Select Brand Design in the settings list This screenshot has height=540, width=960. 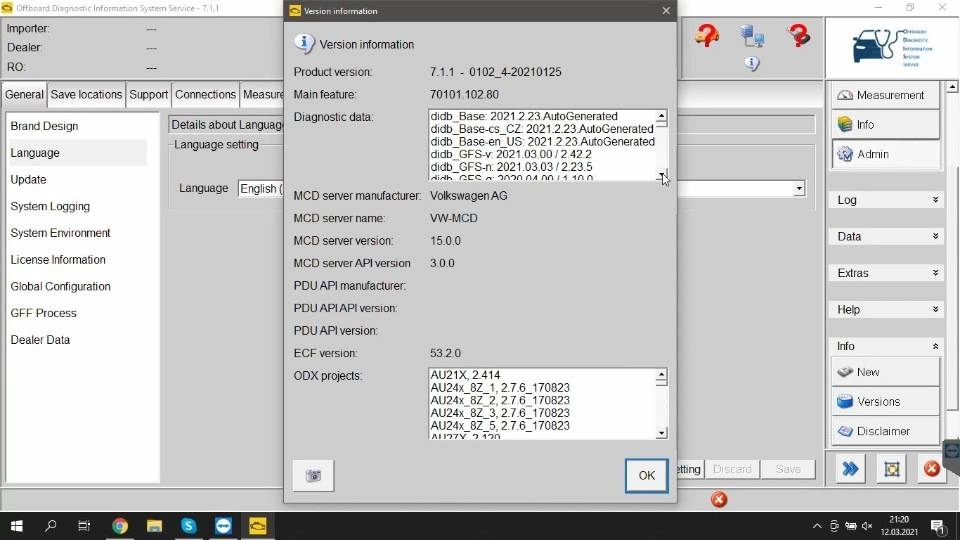pyautogui.click(x=44, y=126)
